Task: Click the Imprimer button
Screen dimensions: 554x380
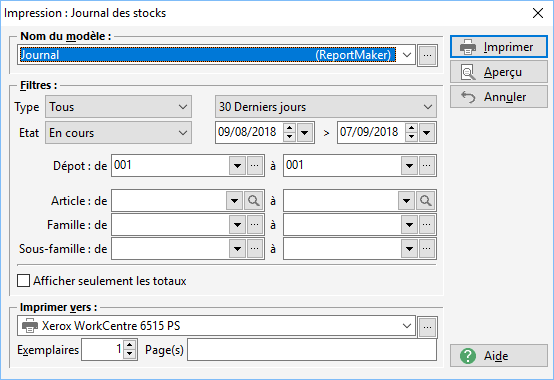Action: 499,47
